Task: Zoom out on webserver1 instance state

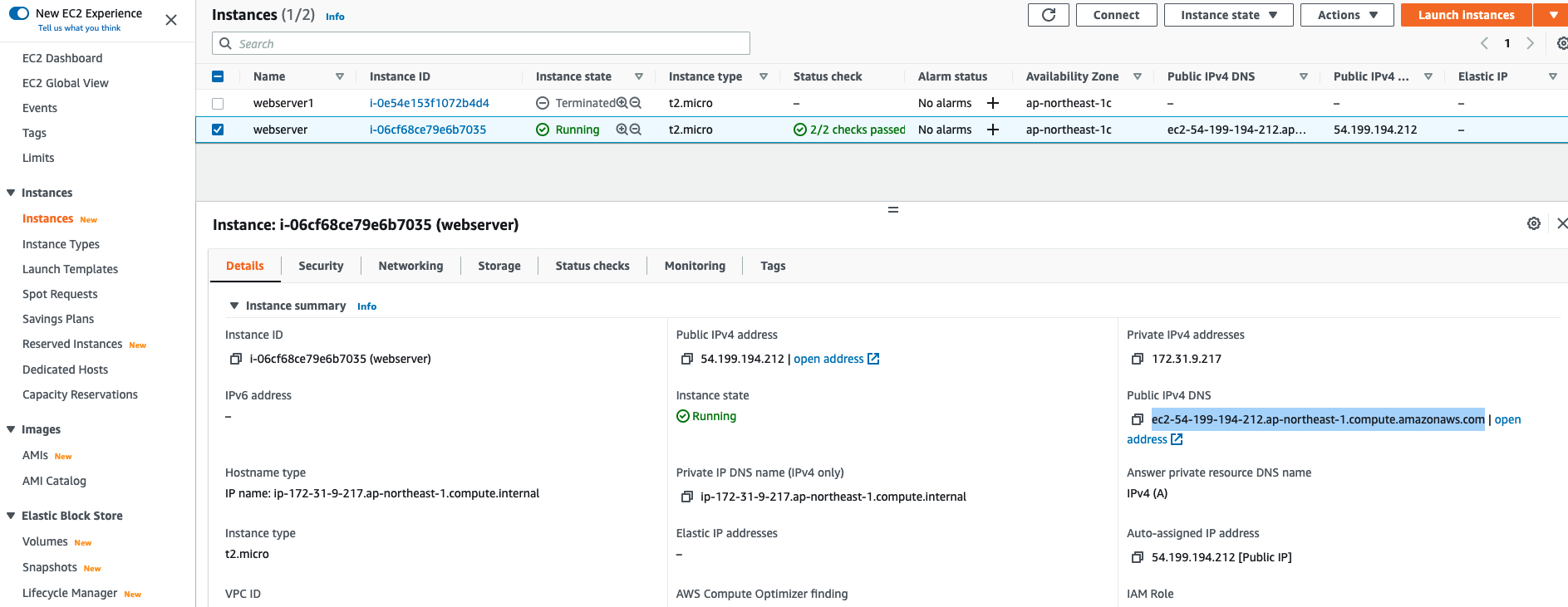Action: (636, 103)
